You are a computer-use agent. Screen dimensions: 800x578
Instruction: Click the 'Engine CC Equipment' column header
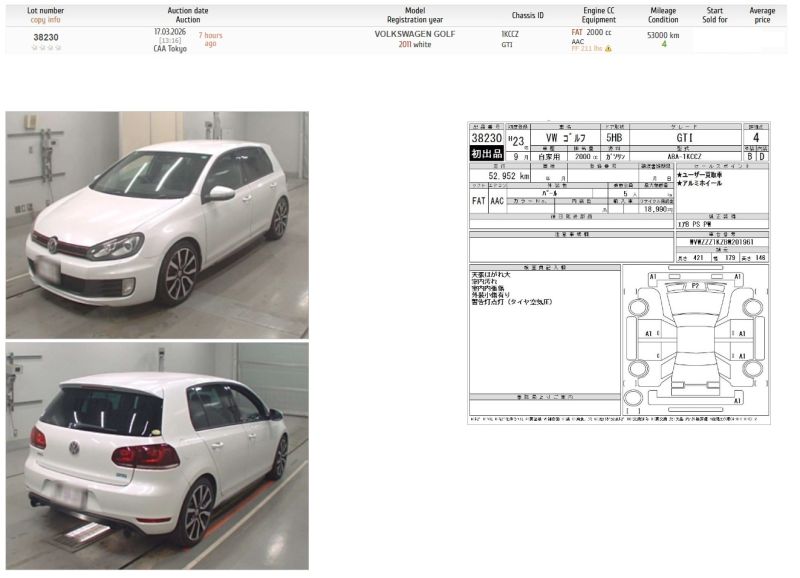point(598,15)
